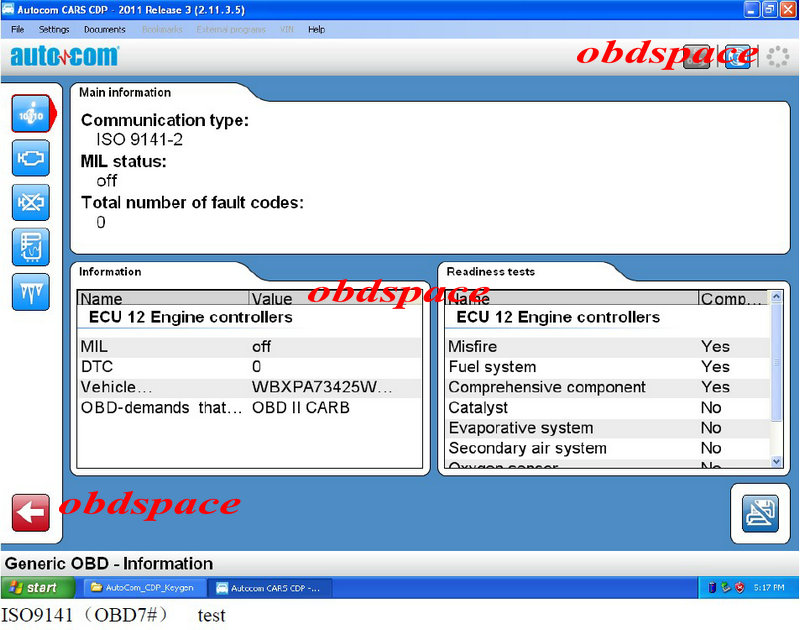Image resolution: width=800 pixels, height=630 pixels.
Task: Open the Documents menu
Action: point(105,30)
